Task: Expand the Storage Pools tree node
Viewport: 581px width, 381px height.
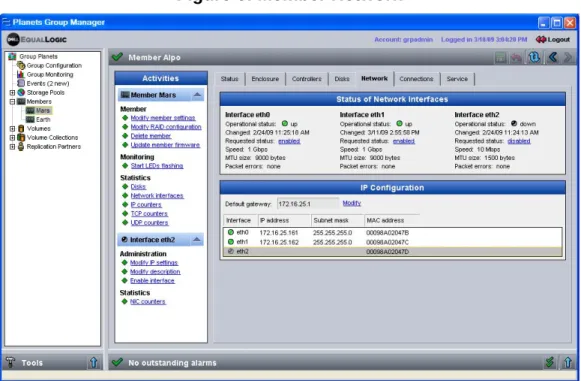Action: click(12, 92)
